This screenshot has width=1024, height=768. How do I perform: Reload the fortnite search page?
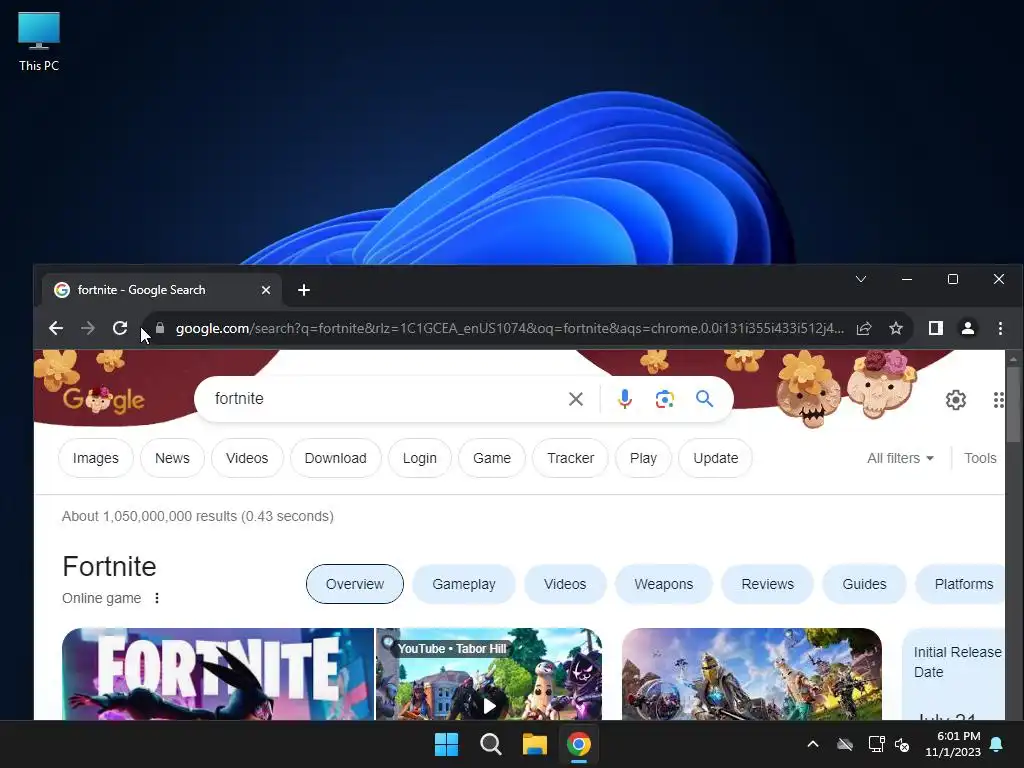120,328
